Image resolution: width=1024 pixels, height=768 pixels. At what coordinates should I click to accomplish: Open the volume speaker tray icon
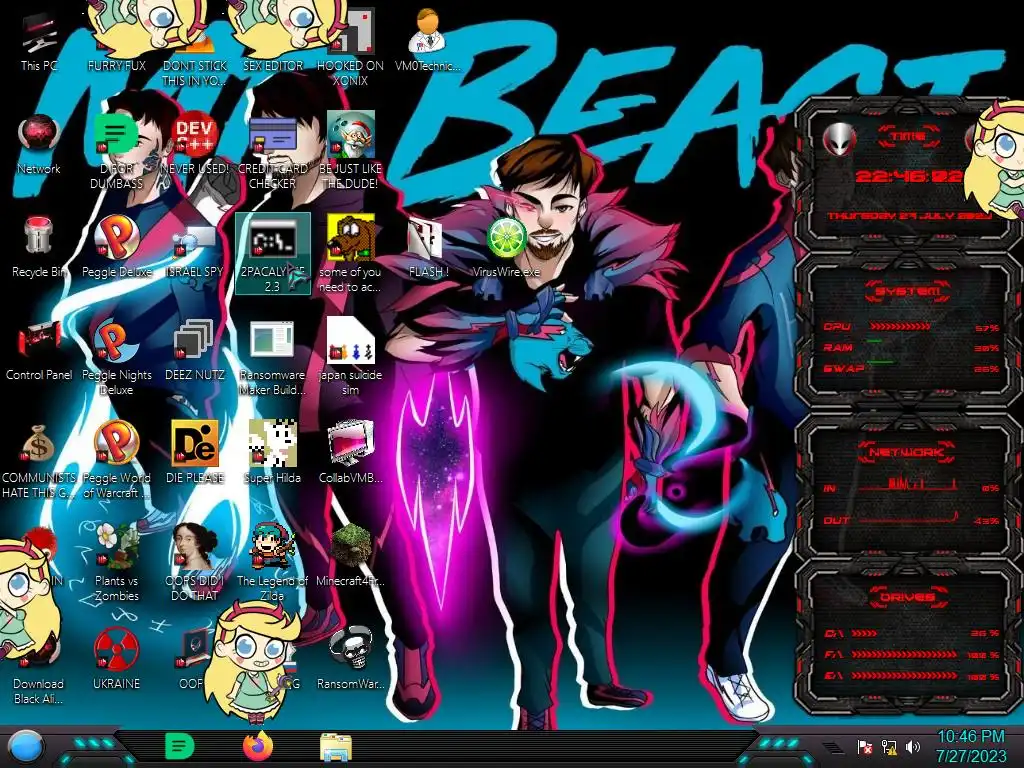pos(913,747)
